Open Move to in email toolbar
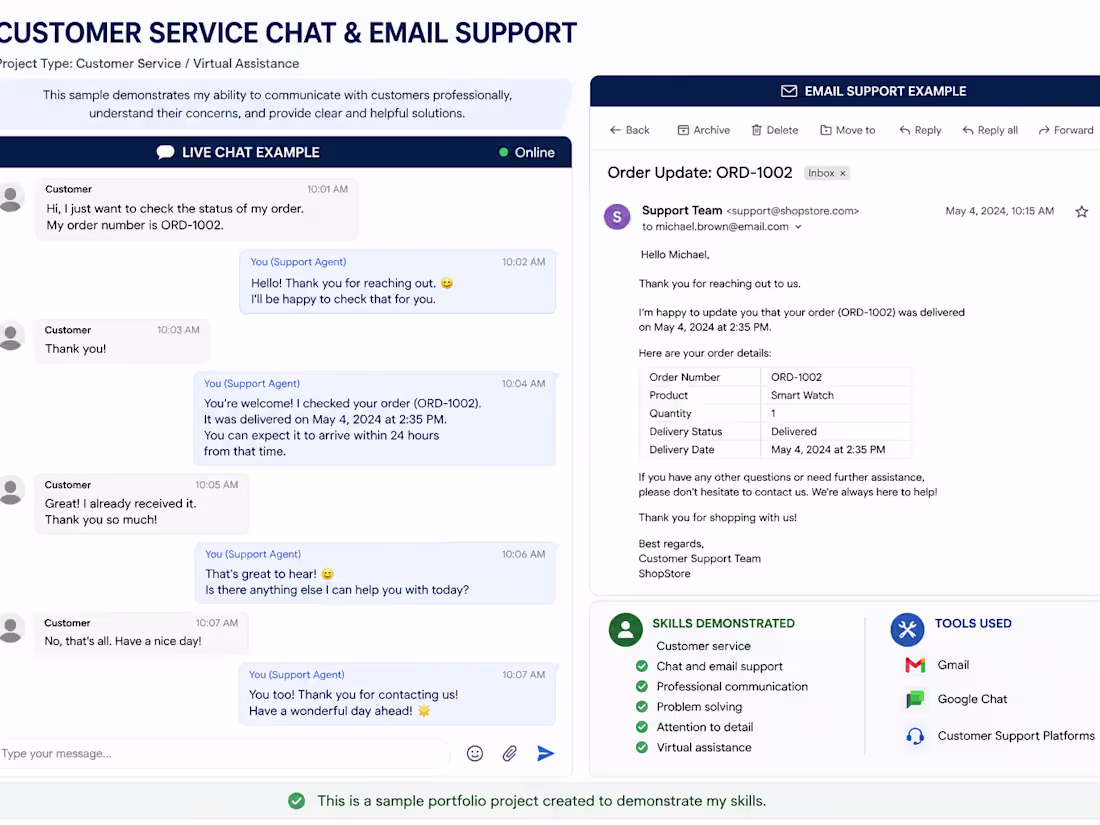1100x825 pixels. [847, 130]
